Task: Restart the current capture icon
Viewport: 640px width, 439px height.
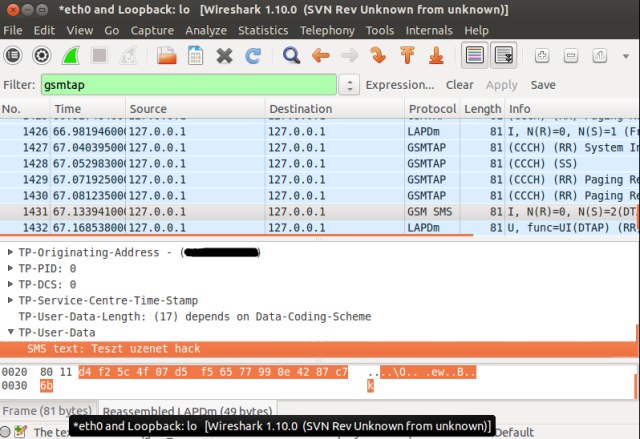Action: 128,55
